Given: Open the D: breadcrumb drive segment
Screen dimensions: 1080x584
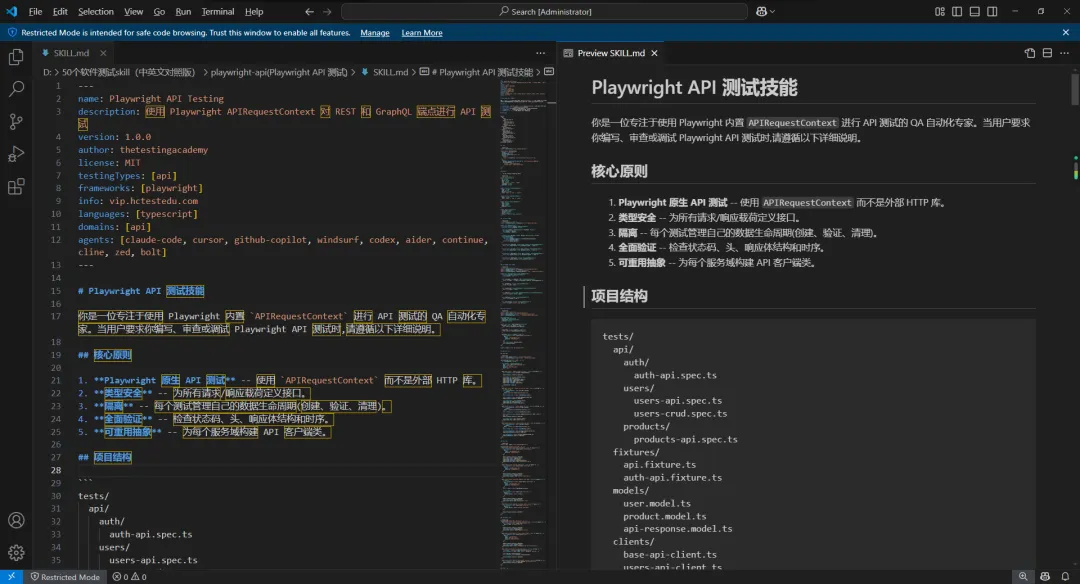Looking at the screenshot, I should click(47, 72).
